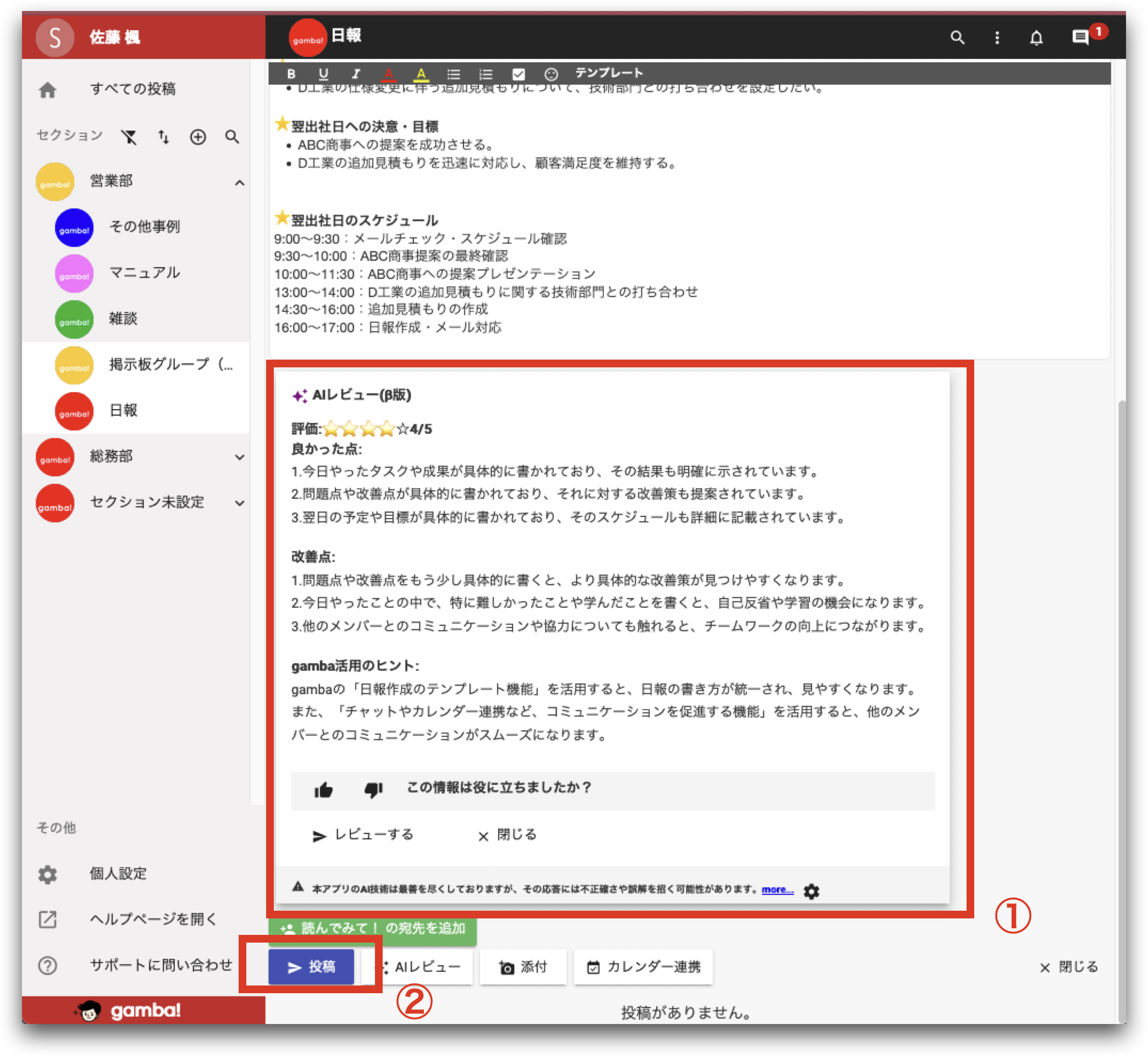Clear section filter icon
The width and height of the screenshot is (1148, 1057).
[130, 137]
